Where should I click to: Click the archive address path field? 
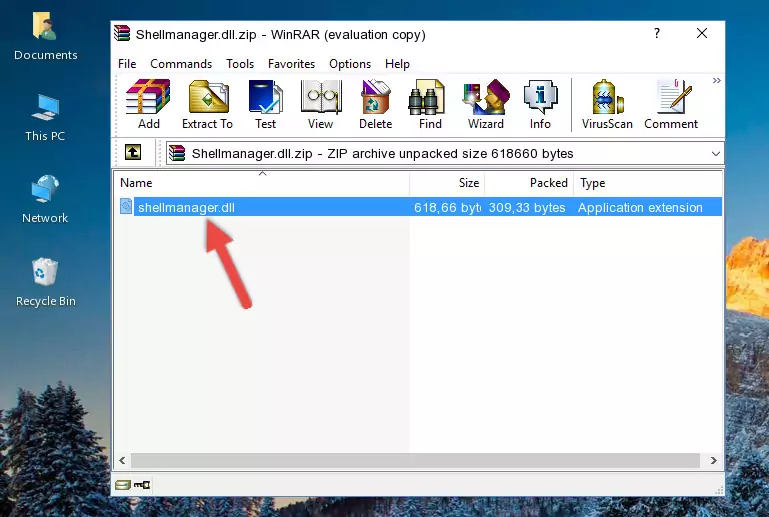[444, 154]
